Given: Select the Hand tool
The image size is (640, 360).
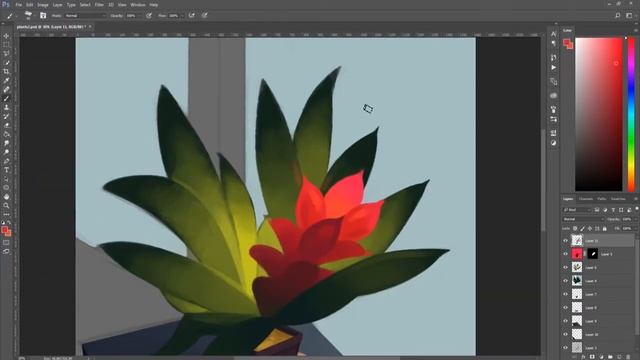Looking at the screenshot, I should [6, 197].
